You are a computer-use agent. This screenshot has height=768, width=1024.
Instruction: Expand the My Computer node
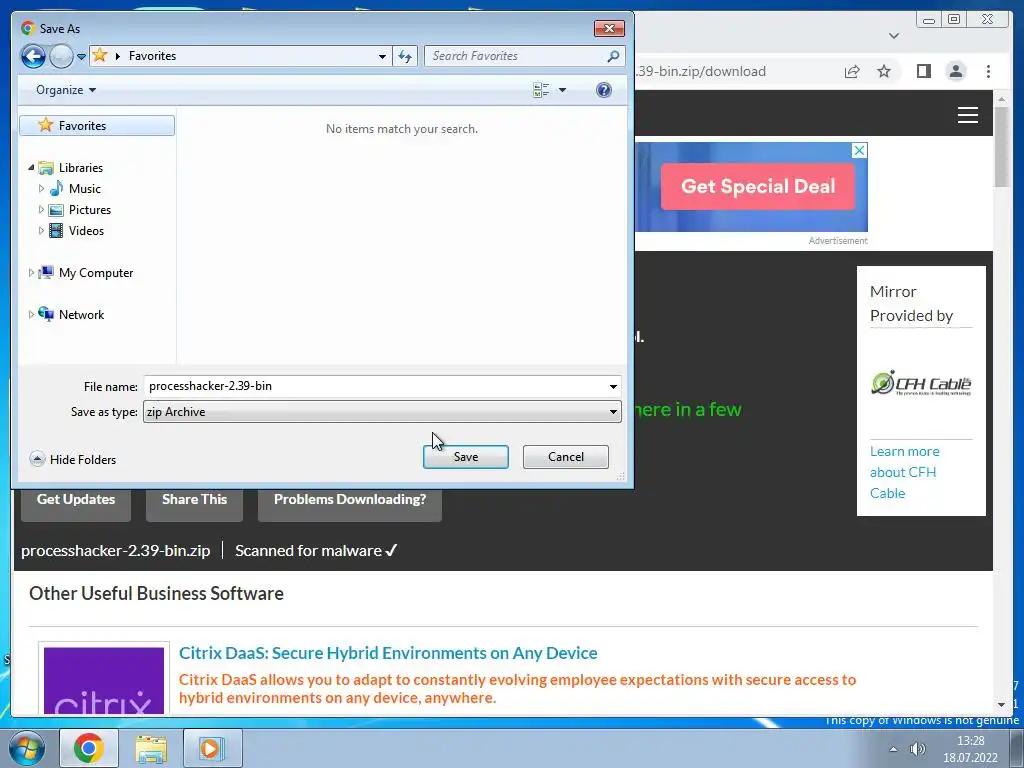tap(31, 273)
